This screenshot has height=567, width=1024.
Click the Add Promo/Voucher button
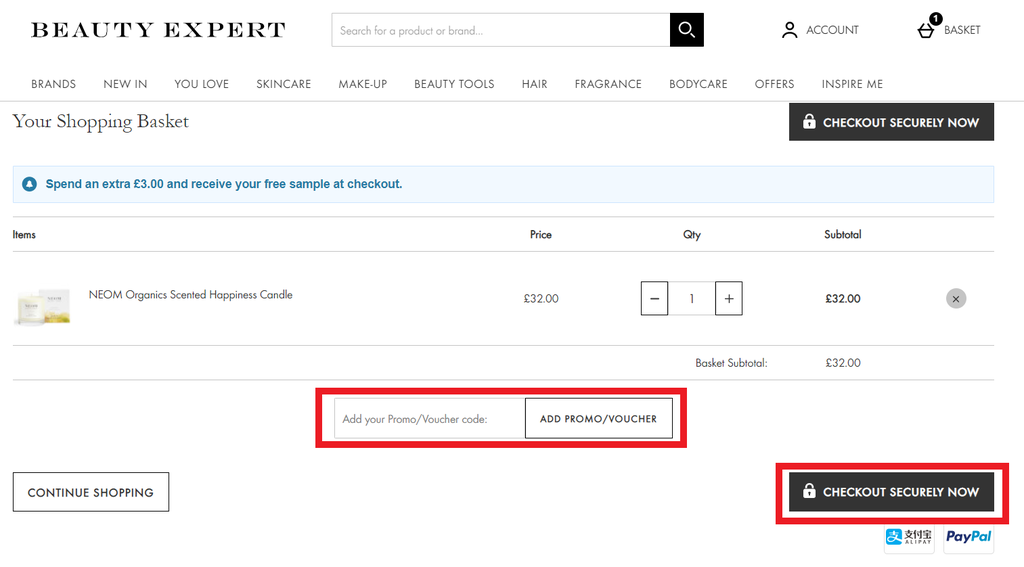coord(598,419)
